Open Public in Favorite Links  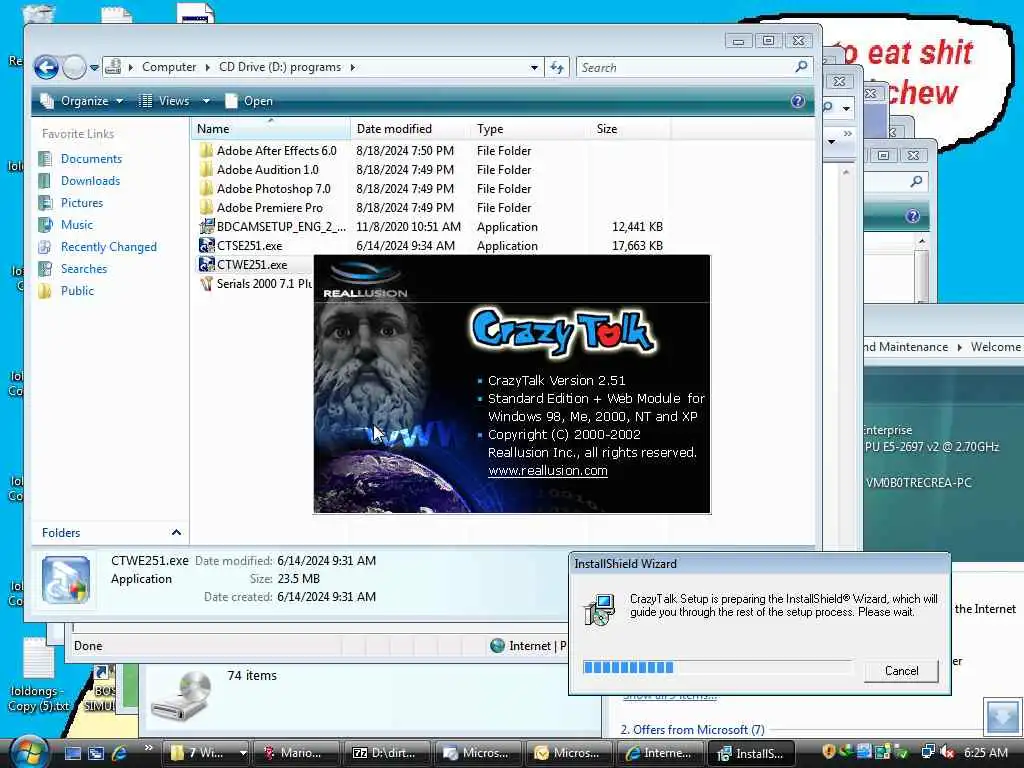click(77, 291)
